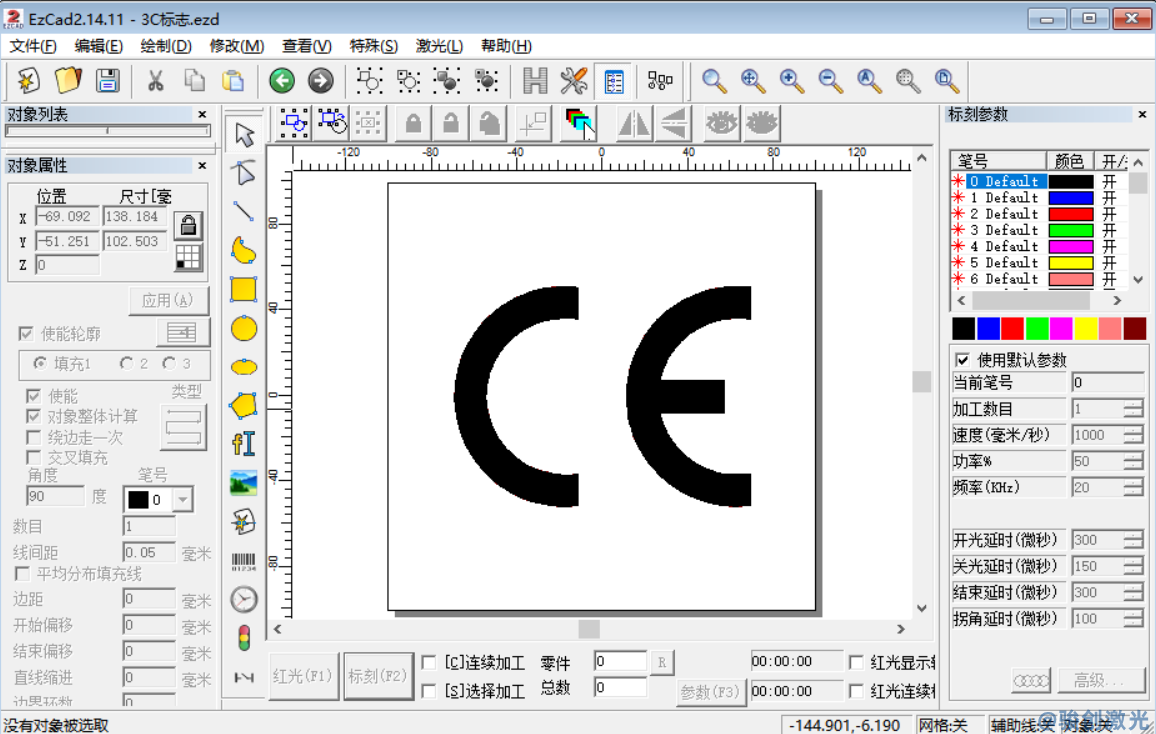
Task: Adjust 速度(毫米/秒) spinner
Action: [1133, 435]
